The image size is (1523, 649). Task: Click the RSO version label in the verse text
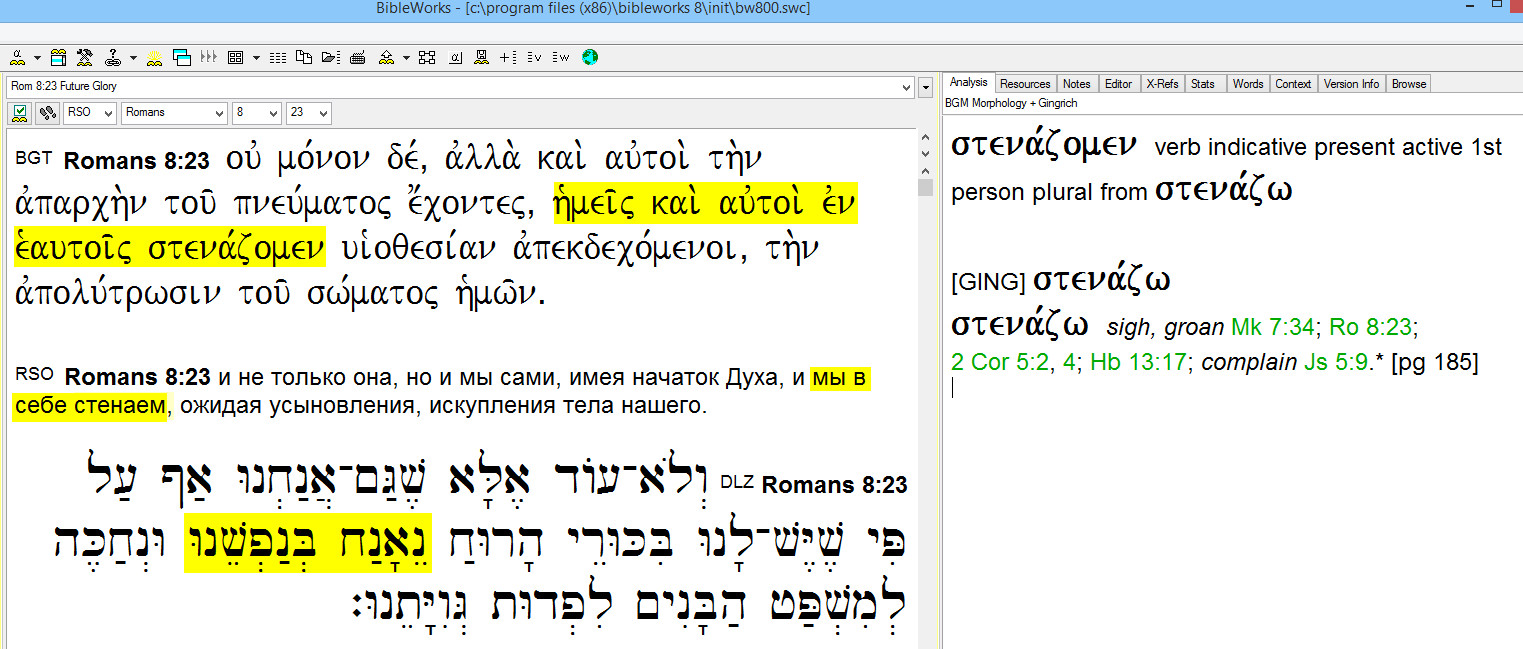pos(35,375)
